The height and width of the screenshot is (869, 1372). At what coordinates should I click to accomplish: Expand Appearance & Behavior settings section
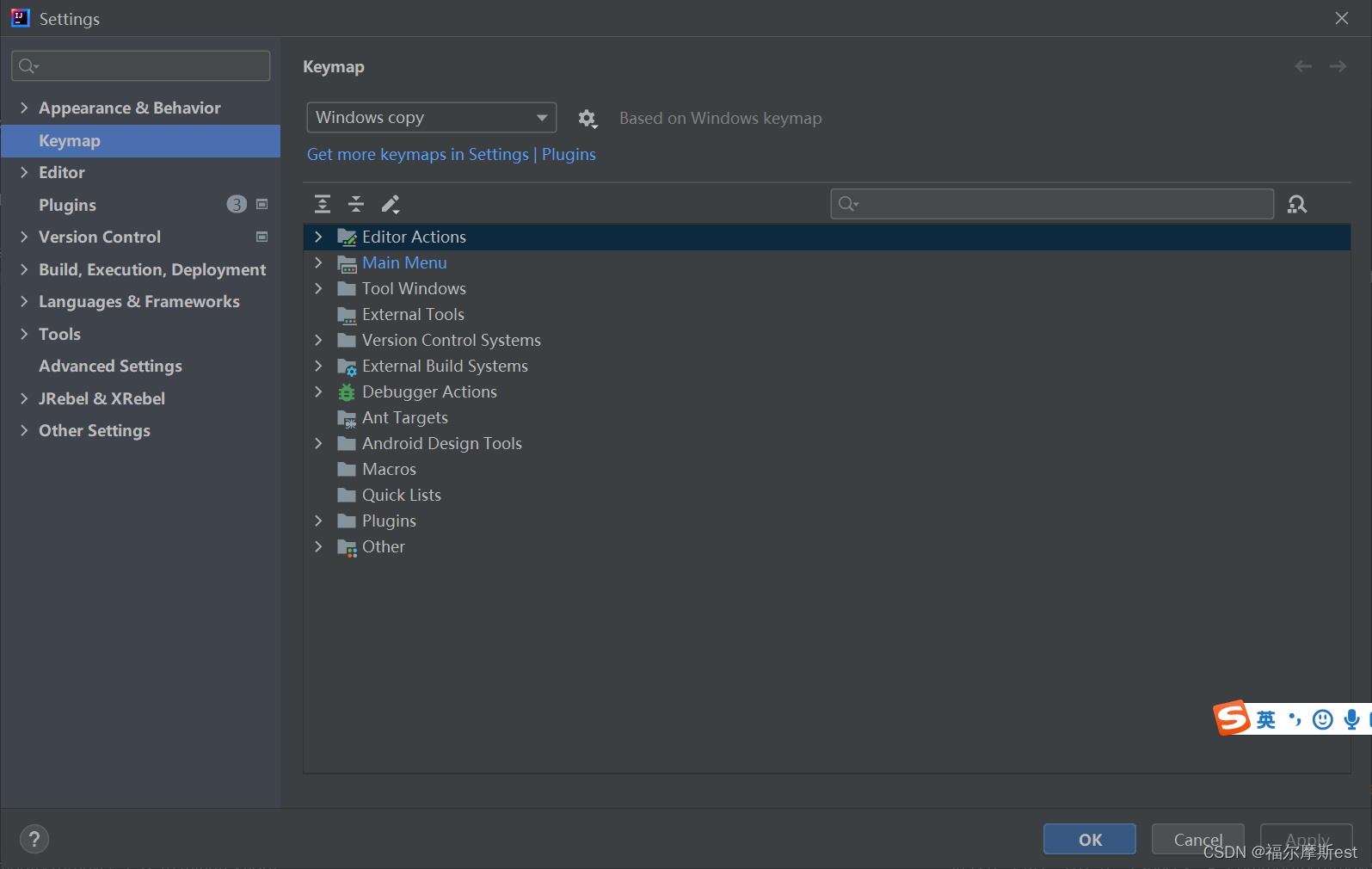24,108
